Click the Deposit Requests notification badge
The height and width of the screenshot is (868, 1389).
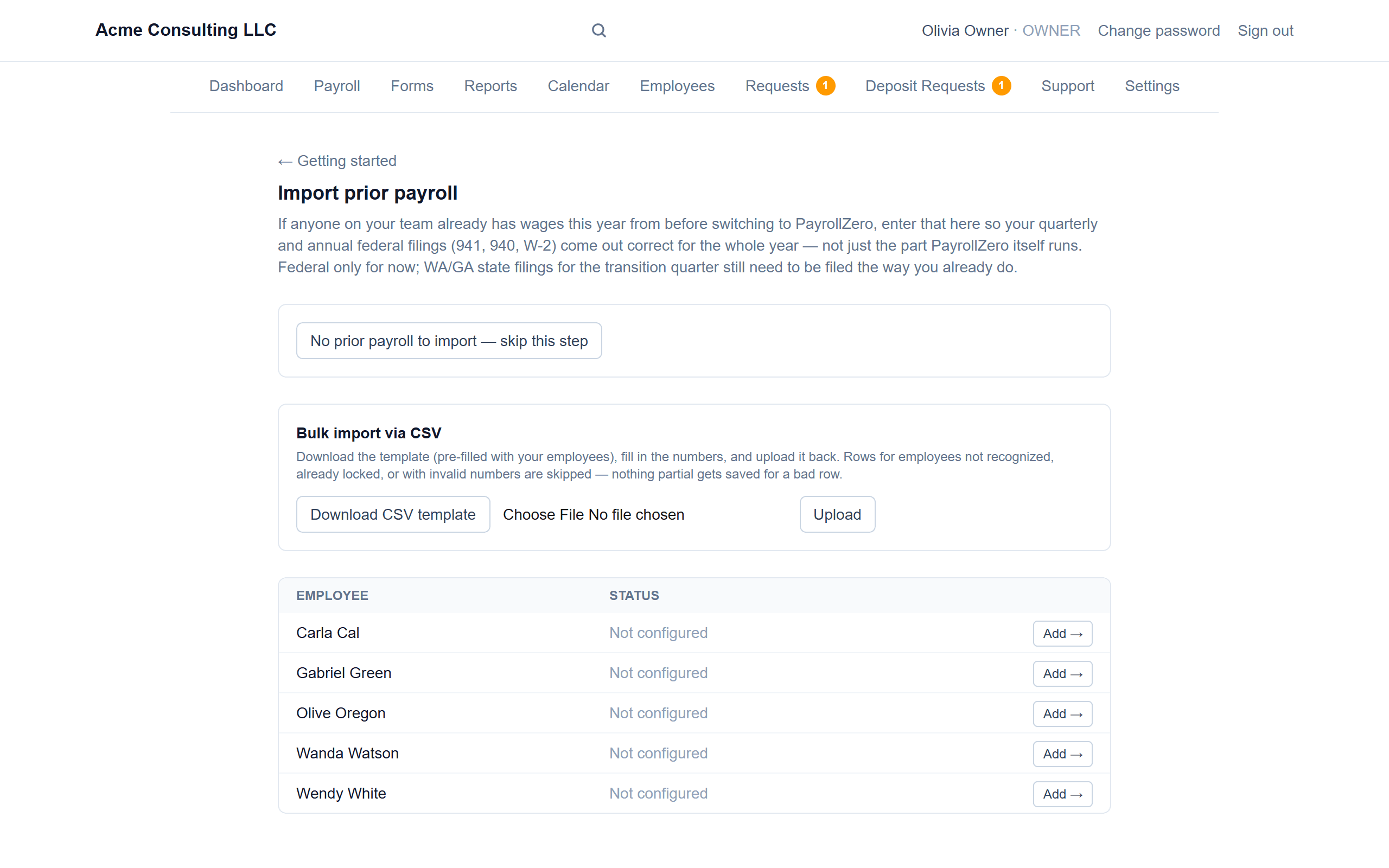tap(1001, 86)
